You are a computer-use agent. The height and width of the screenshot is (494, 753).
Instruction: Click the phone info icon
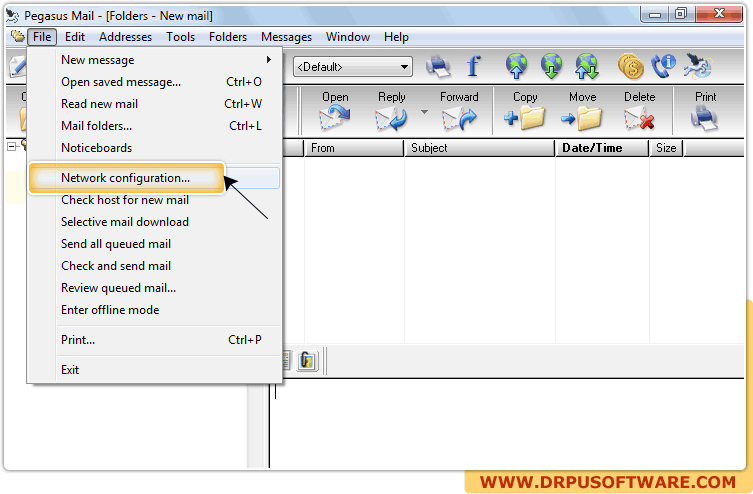click(663, 66)
